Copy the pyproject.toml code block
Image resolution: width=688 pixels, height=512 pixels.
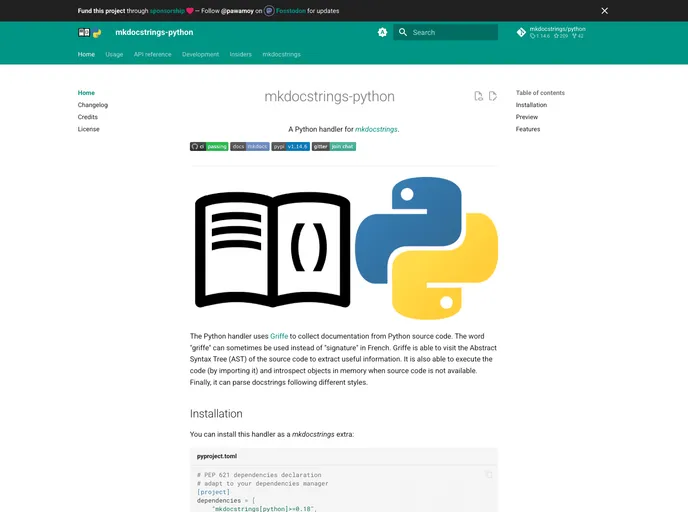click(489, 475)
